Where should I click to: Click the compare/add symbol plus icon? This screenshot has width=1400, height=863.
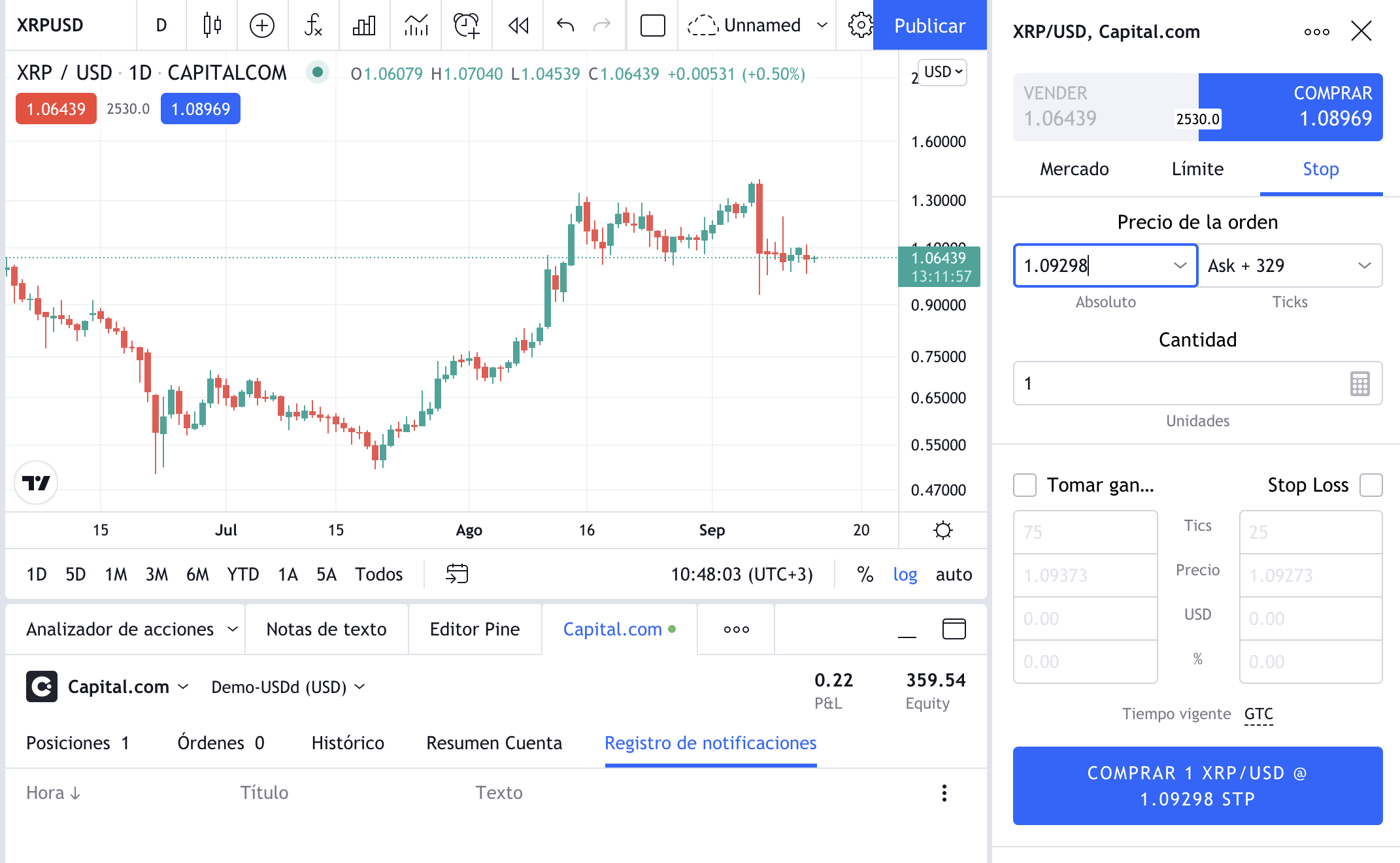262,25
